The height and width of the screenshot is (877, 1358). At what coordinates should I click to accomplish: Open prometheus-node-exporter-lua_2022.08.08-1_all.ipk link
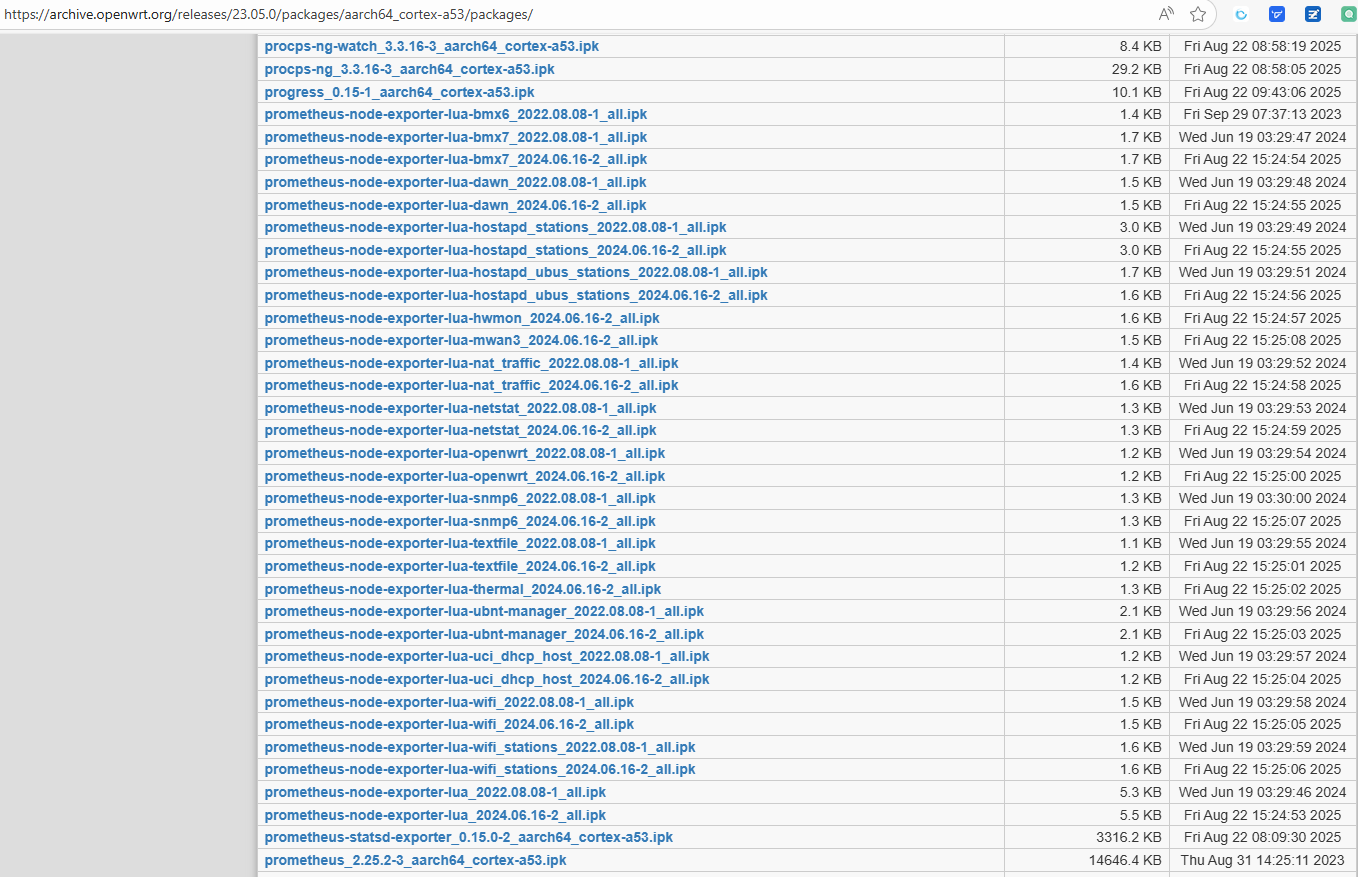435,792
